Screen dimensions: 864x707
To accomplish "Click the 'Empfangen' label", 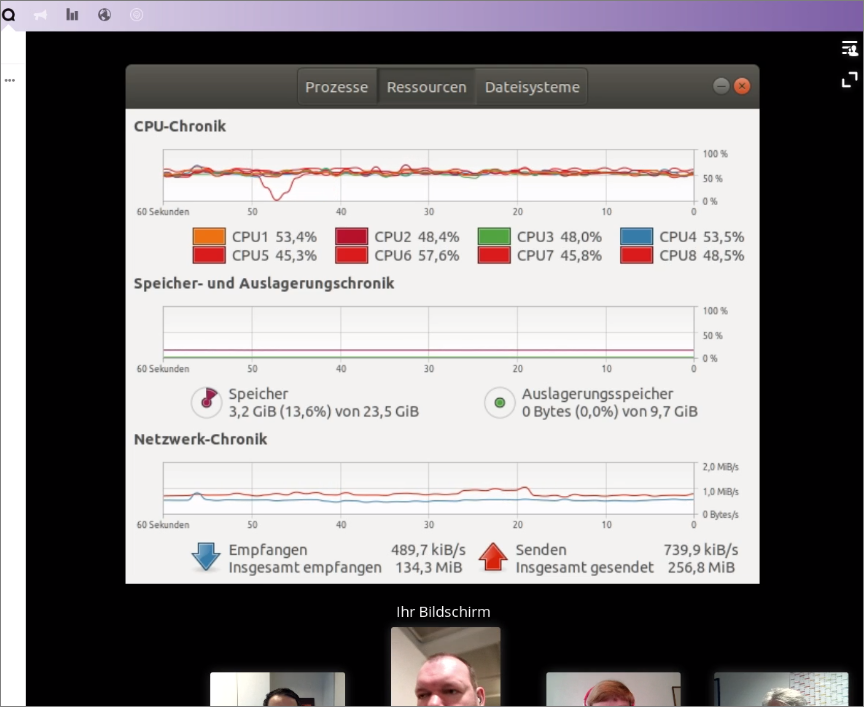I will coord(268,550).
